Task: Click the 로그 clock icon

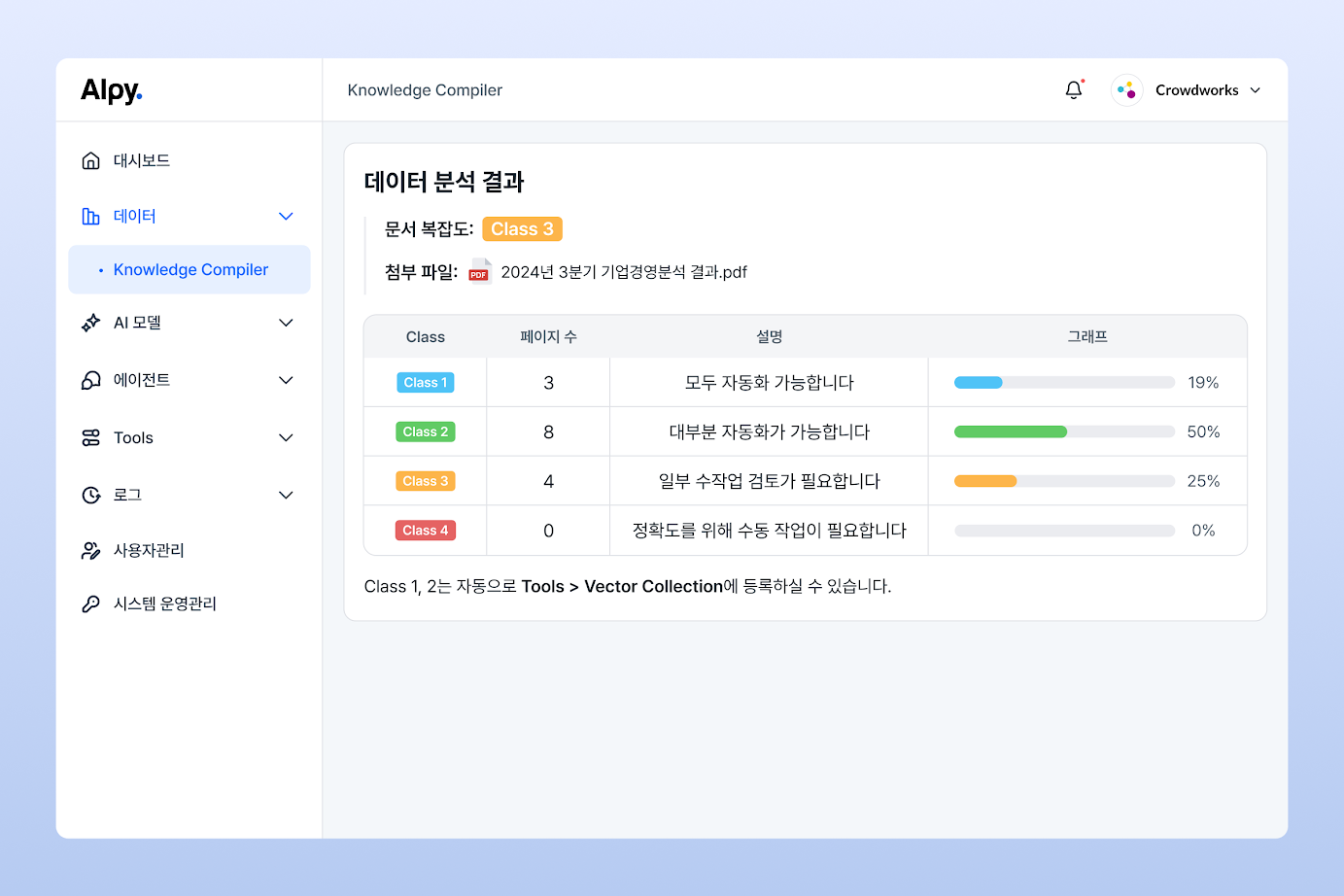Action: (91, 495)
